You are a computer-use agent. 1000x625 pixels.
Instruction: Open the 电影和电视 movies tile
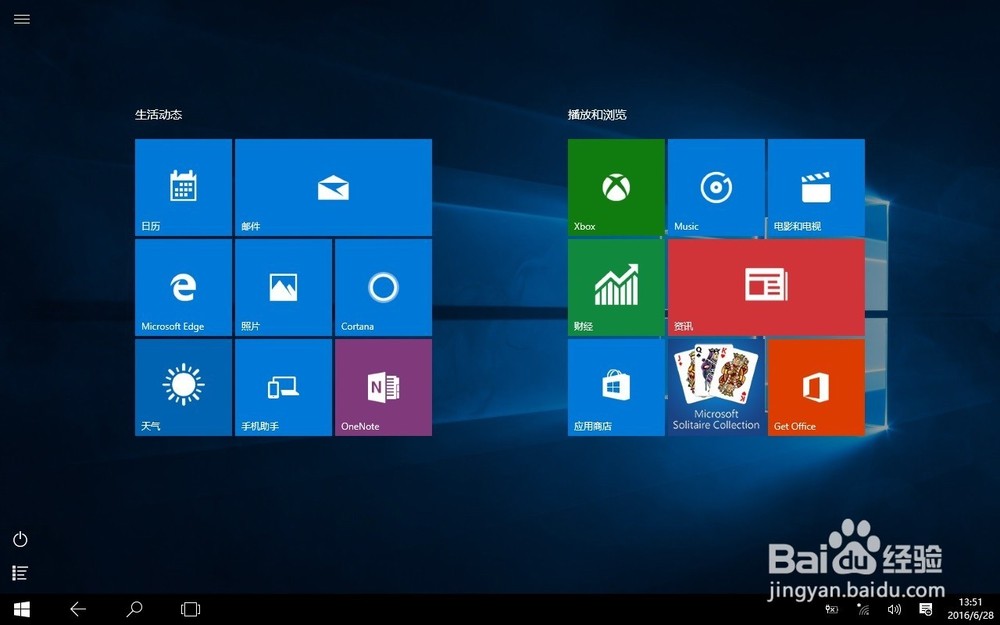(816, 187)
